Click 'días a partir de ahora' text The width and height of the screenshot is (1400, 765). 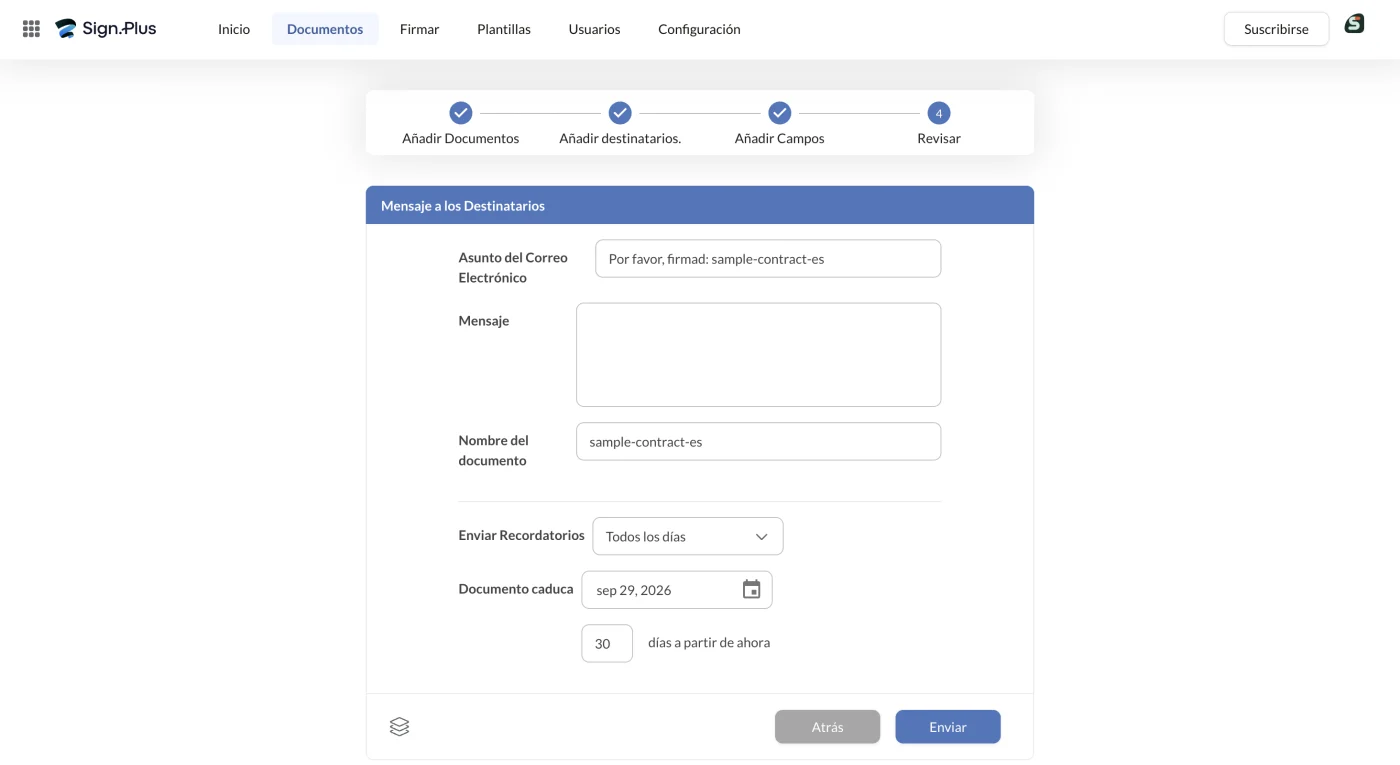tap(709, 643)
